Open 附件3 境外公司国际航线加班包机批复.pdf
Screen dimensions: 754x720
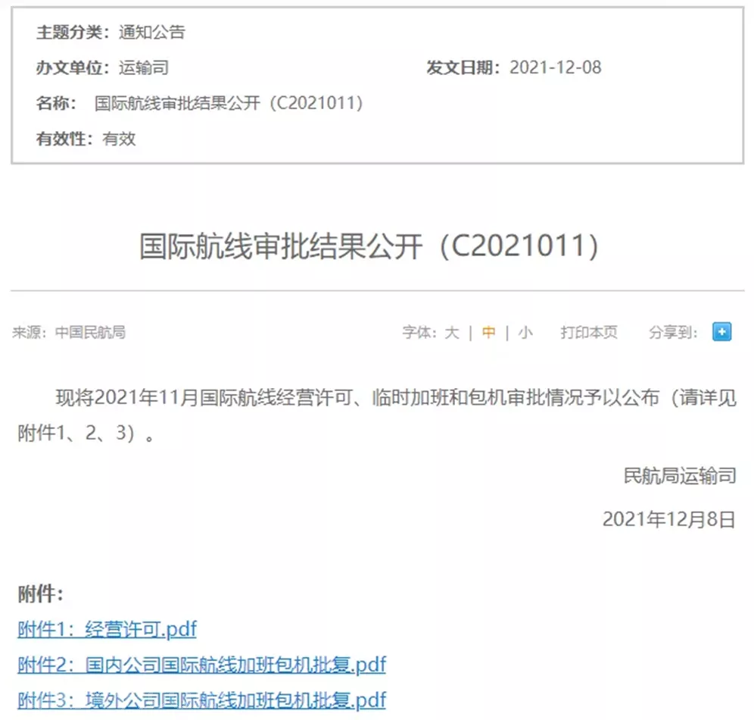tap(201, 699)
